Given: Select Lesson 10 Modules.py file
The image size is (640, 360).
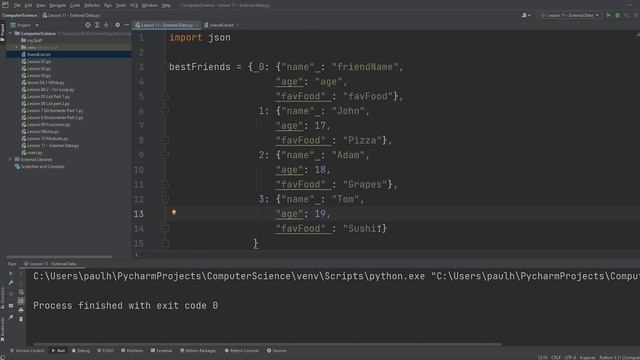Looking at the screenshot, I should click(45, 138).
